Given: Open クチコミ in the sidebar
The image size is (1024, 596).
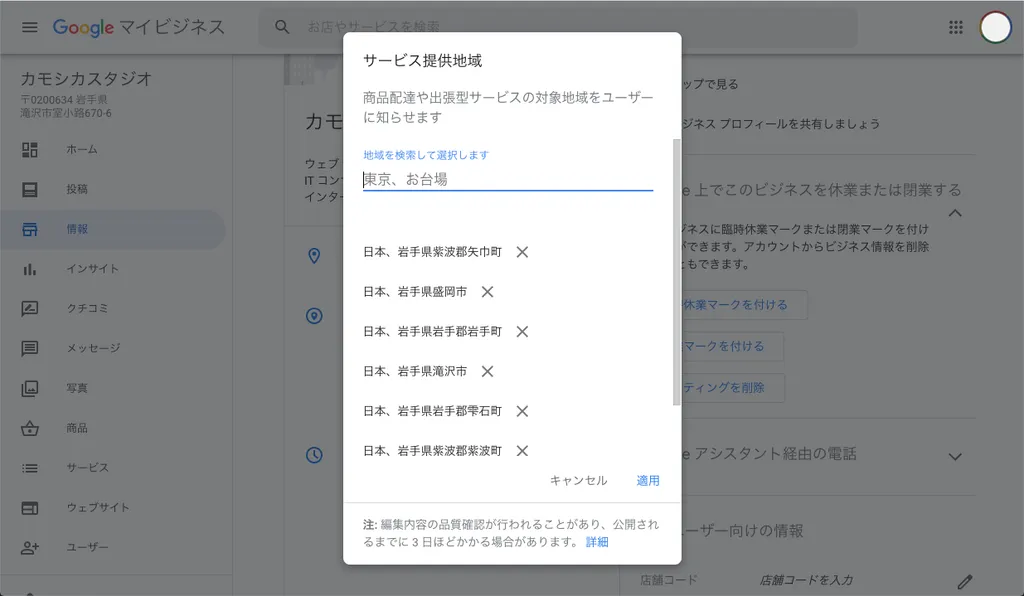Looking at the screenshot, I should (113, 308).
